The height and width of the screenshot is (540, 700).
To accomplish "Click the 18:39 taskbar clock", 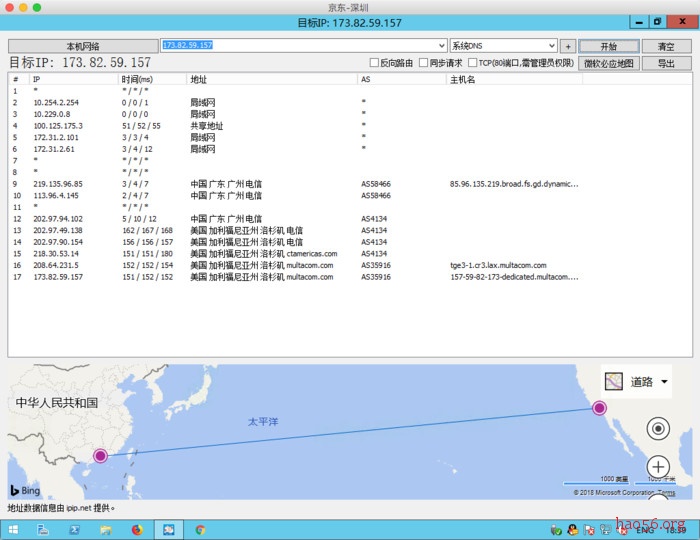I will coord(675,530).
